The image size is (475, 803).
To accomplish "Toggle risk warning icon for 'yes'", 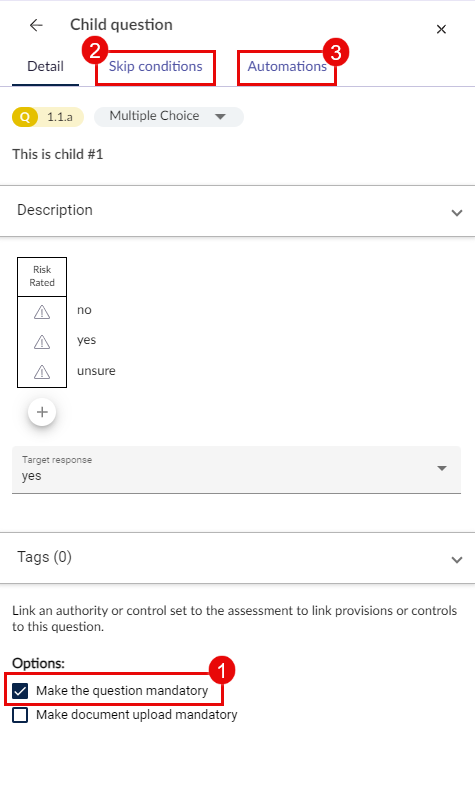I will [42, 342].
